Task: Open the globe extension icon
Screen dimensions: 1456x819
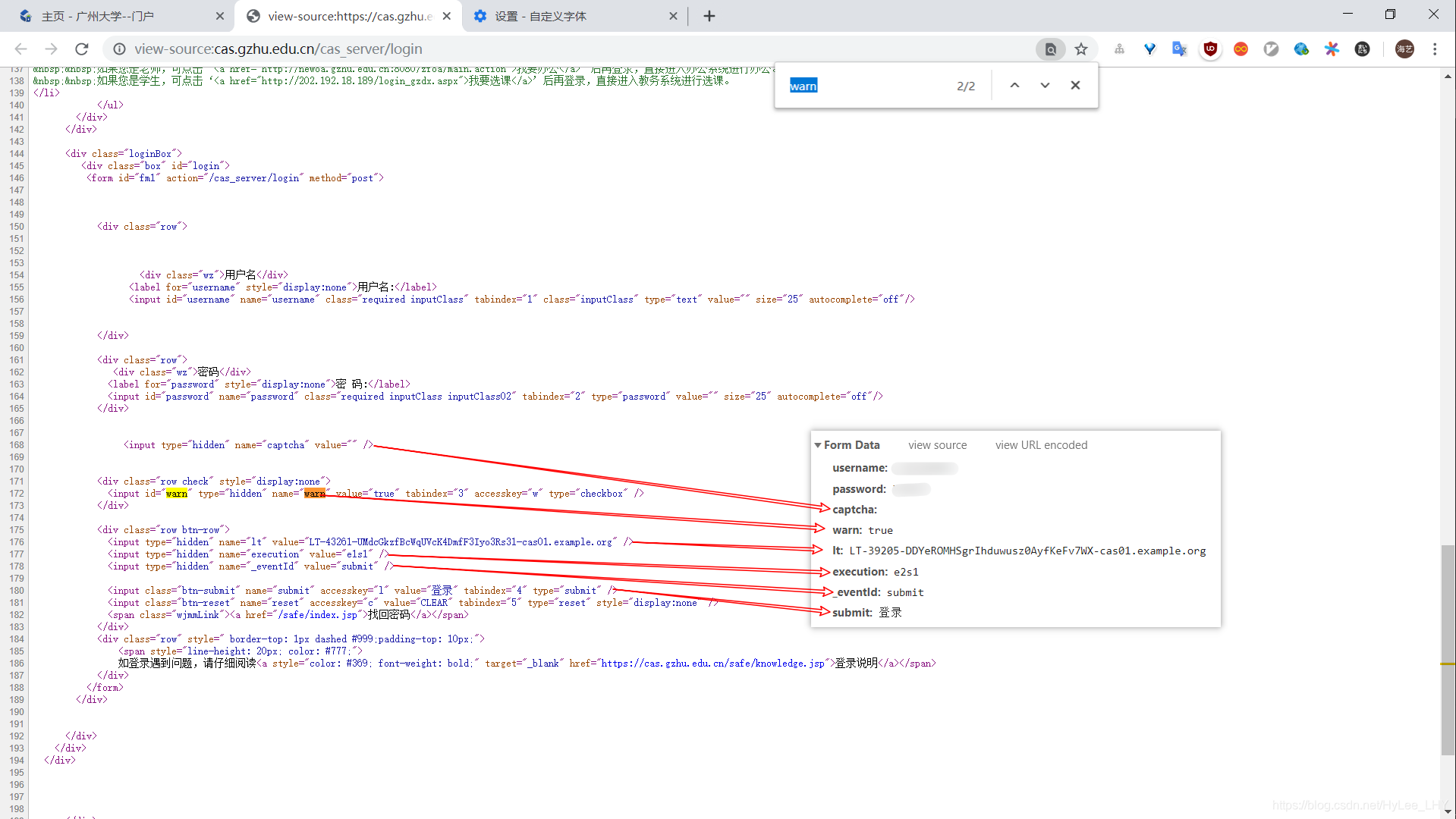Action: [x=1301, y=49]
